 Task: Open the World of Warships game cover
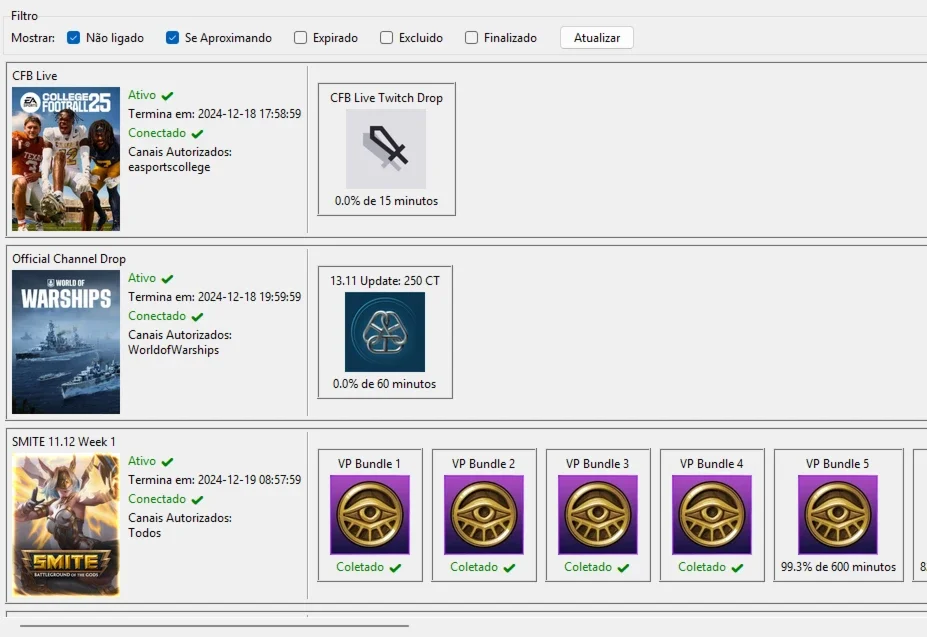[x=66, y=342]
